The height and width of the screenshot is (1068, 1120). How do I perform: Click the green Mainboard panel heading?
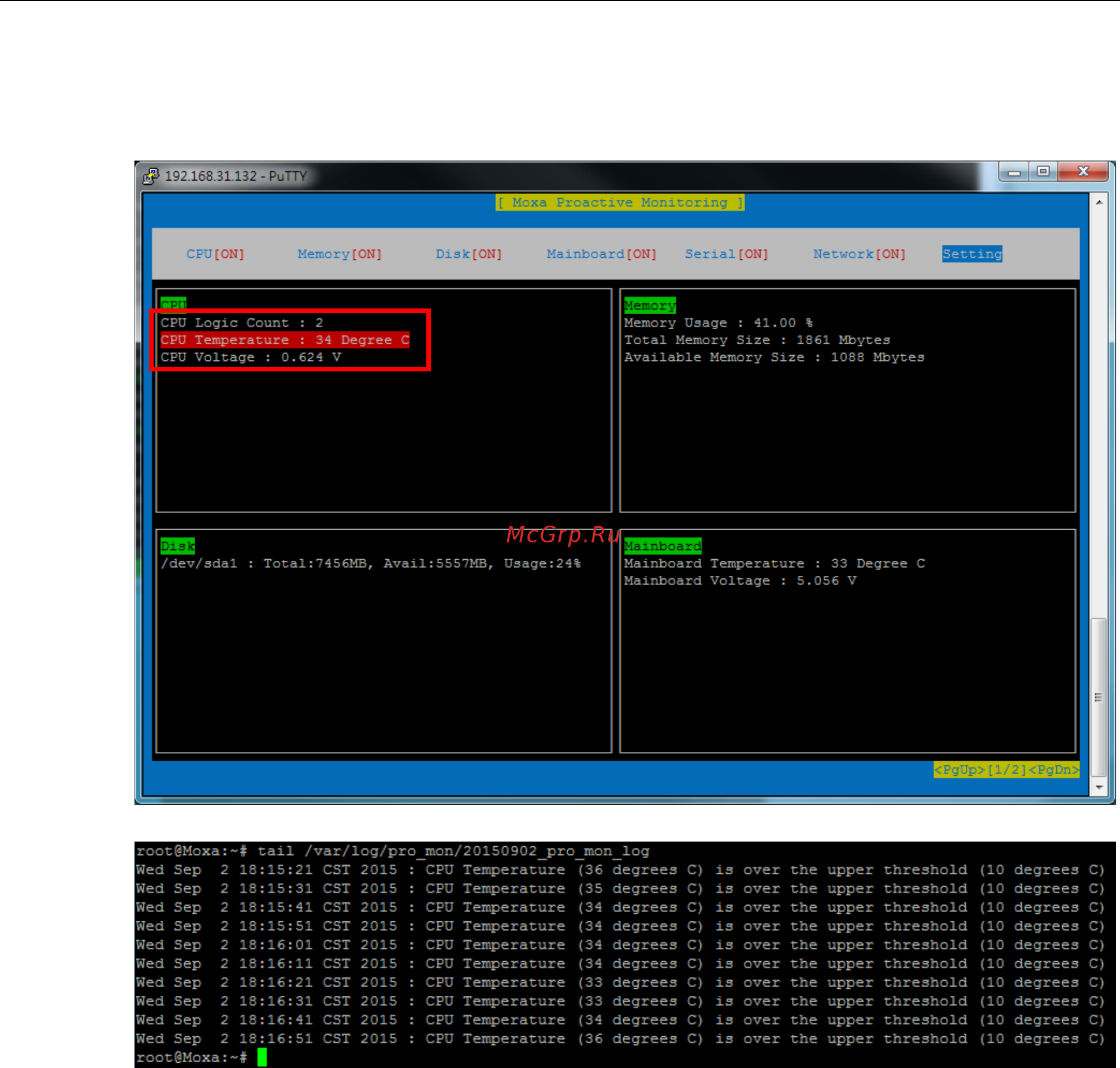[x=663, y=546]
